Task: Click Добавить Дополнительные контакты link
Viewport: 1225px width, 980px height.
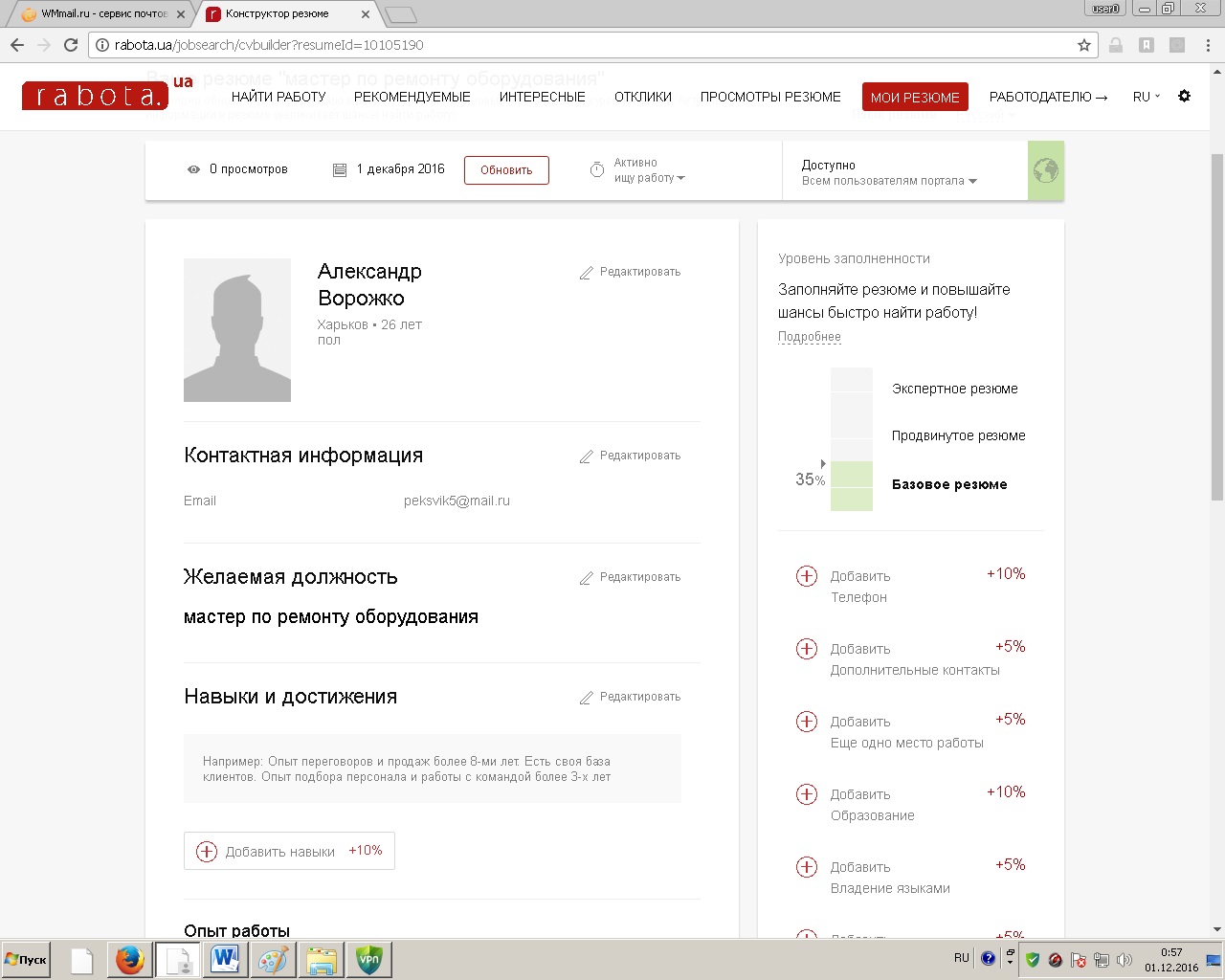Action: [915, 659]
